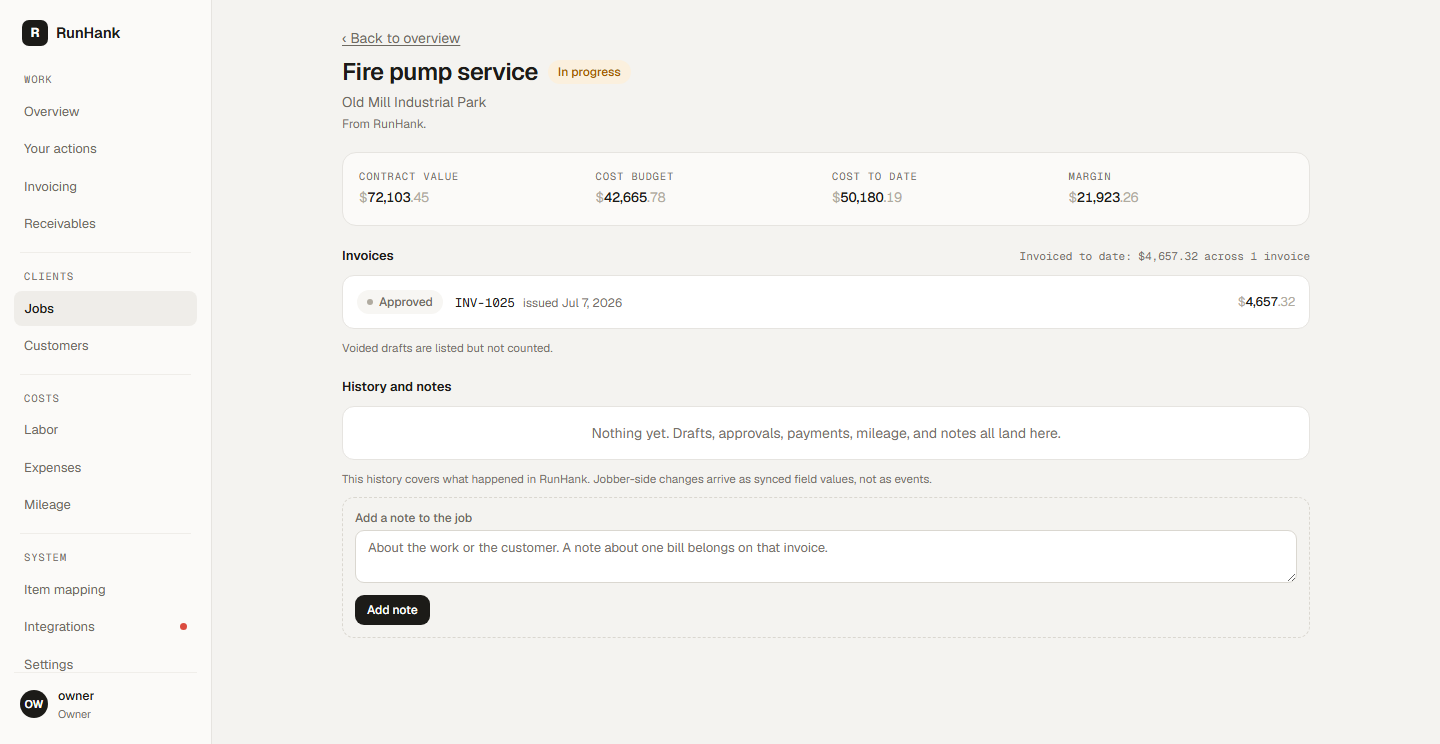Click the cost to date $50,180.19
This screenshot has width=1440, height=744.
click(867, 197)
